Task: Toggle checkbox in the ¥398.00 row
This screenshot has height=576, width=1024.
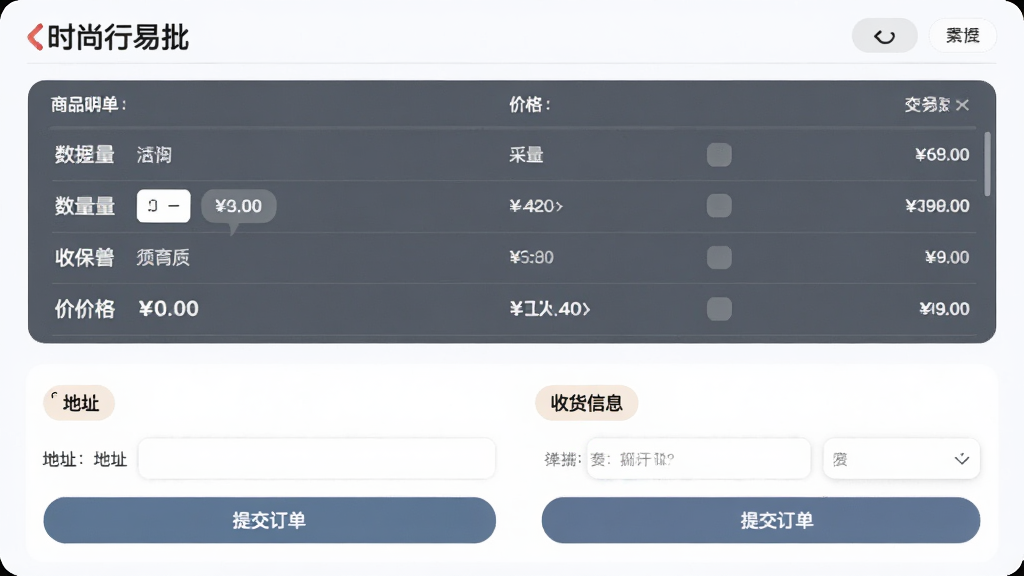Action: click(x=719, y=206)
